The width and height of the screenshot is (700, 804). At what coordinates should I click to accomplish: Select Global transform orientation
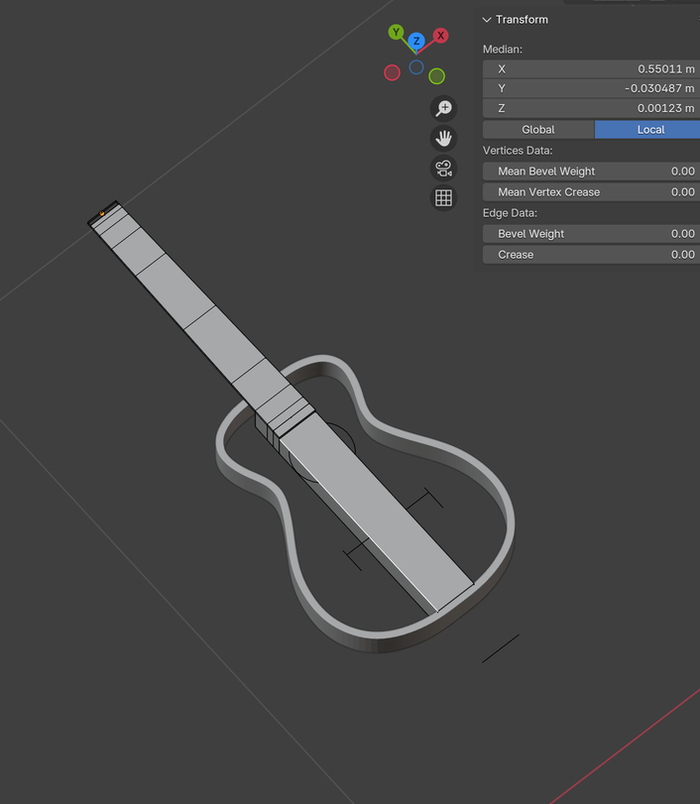pos(538,130)
